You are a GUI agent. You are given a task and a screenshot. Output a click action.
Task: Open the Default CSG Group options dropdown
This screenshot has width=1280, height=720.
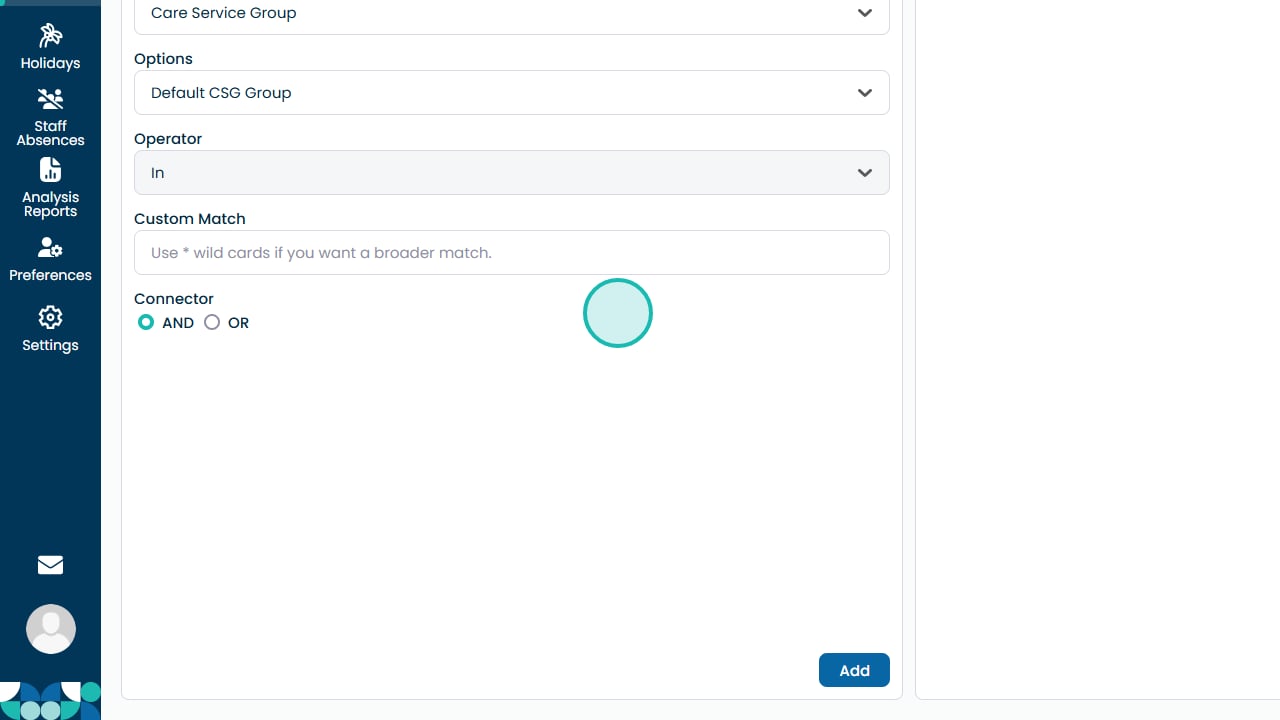tap(511, 93)
